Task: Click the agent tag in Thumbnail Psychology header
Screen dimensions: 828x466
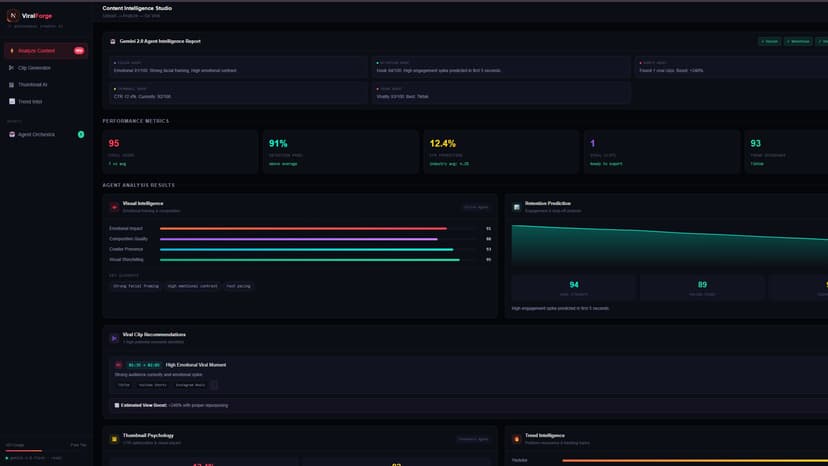Action: (x=473, y=439)
